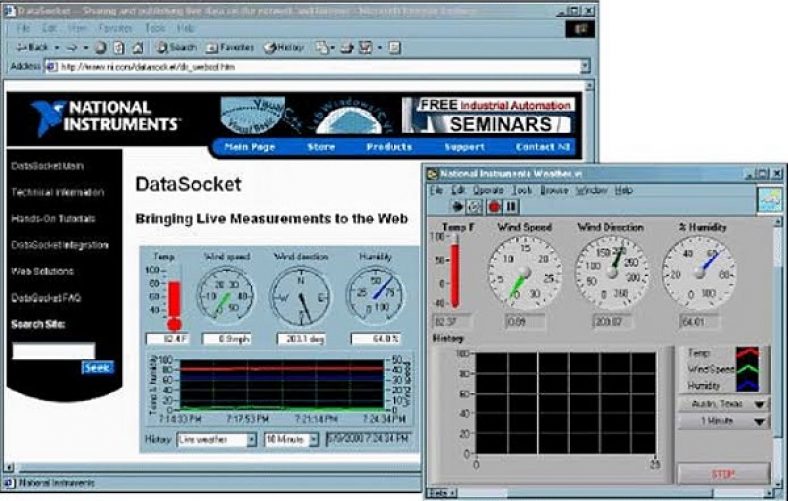Open the Live weather History dropdown
The width and height of the screenshot is (788, 501).
coord(251,439)
